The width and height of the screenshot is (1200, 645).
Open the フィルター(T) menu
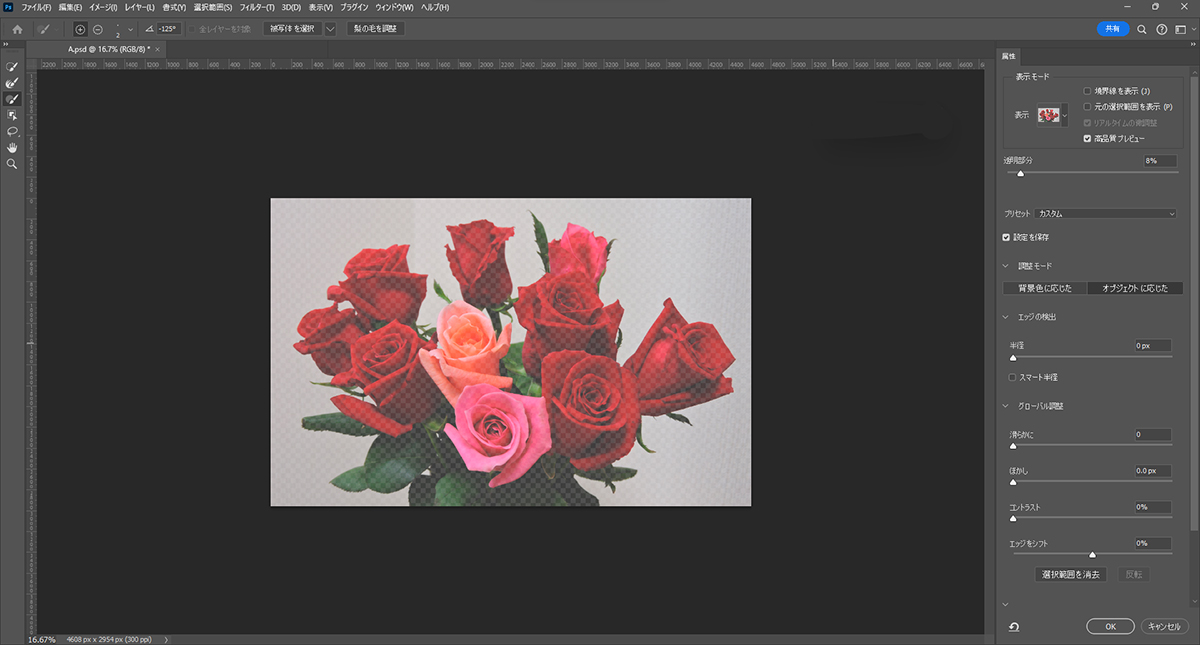tap(255, 7)
